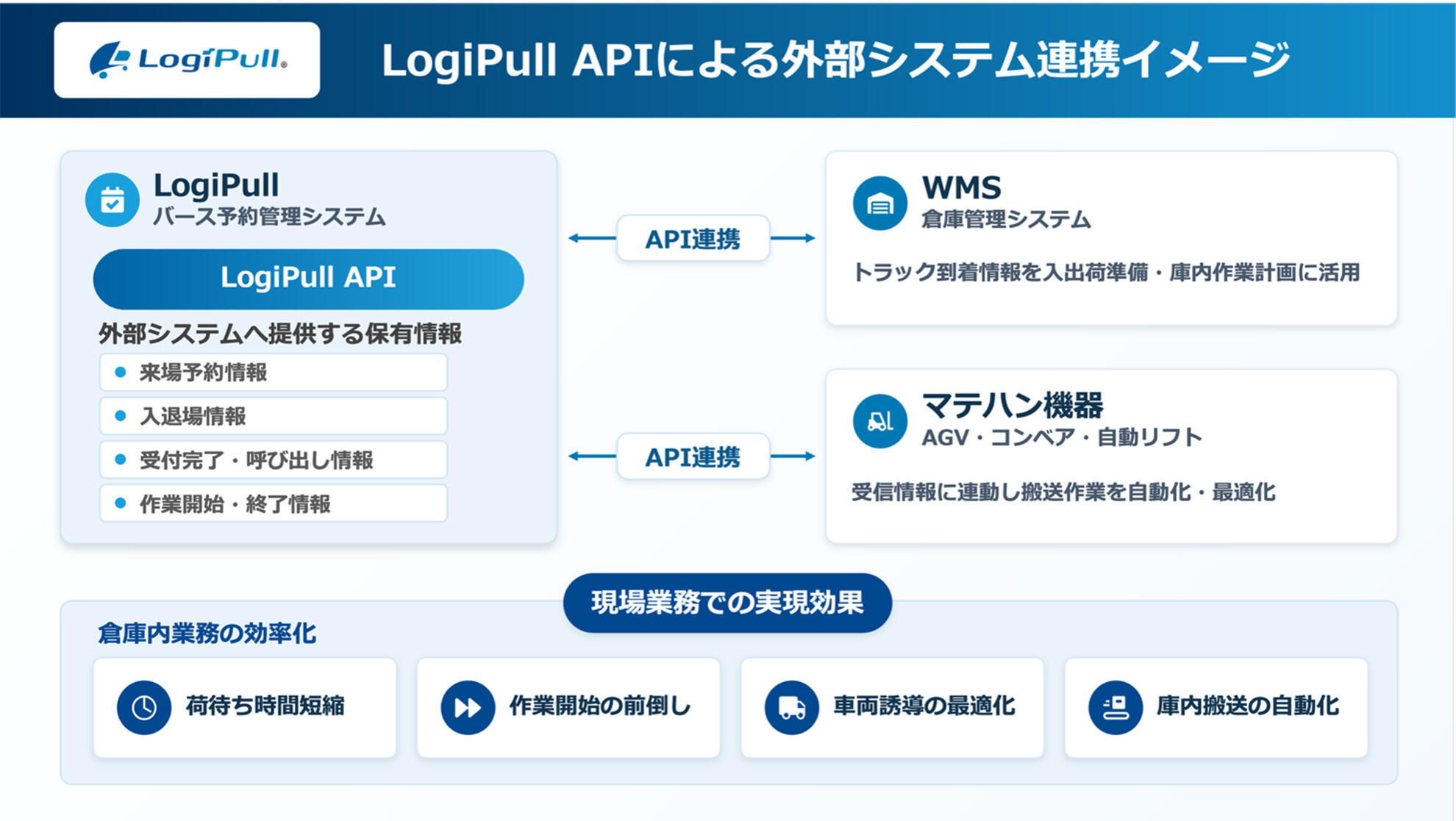Click the forklift icon beside マテハン機器
This screenshot has height=821, width=1456.
pos(879,421)
